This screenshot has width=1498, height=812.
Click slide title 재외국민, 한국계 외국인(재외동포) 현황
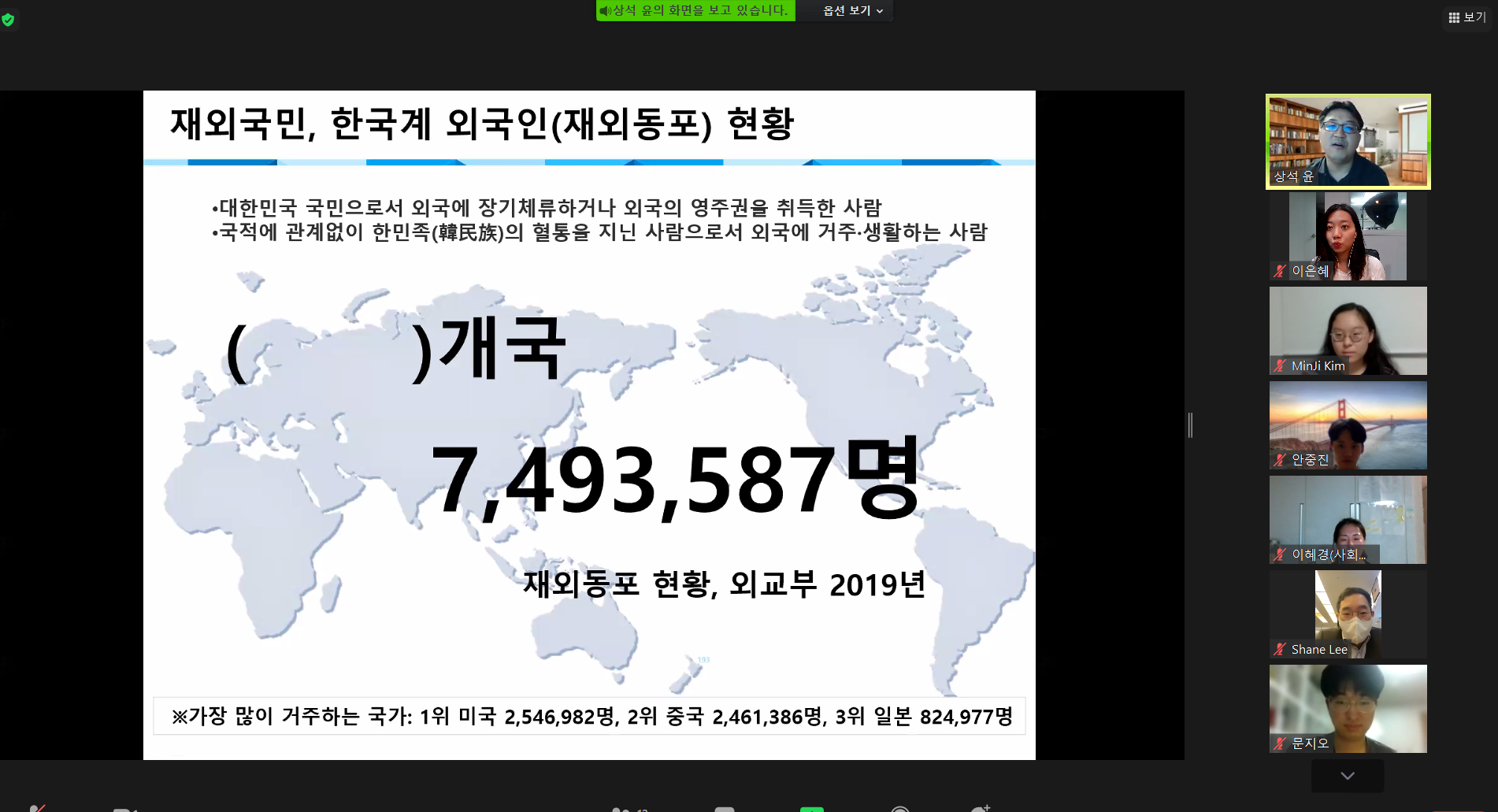coord(482,124)
